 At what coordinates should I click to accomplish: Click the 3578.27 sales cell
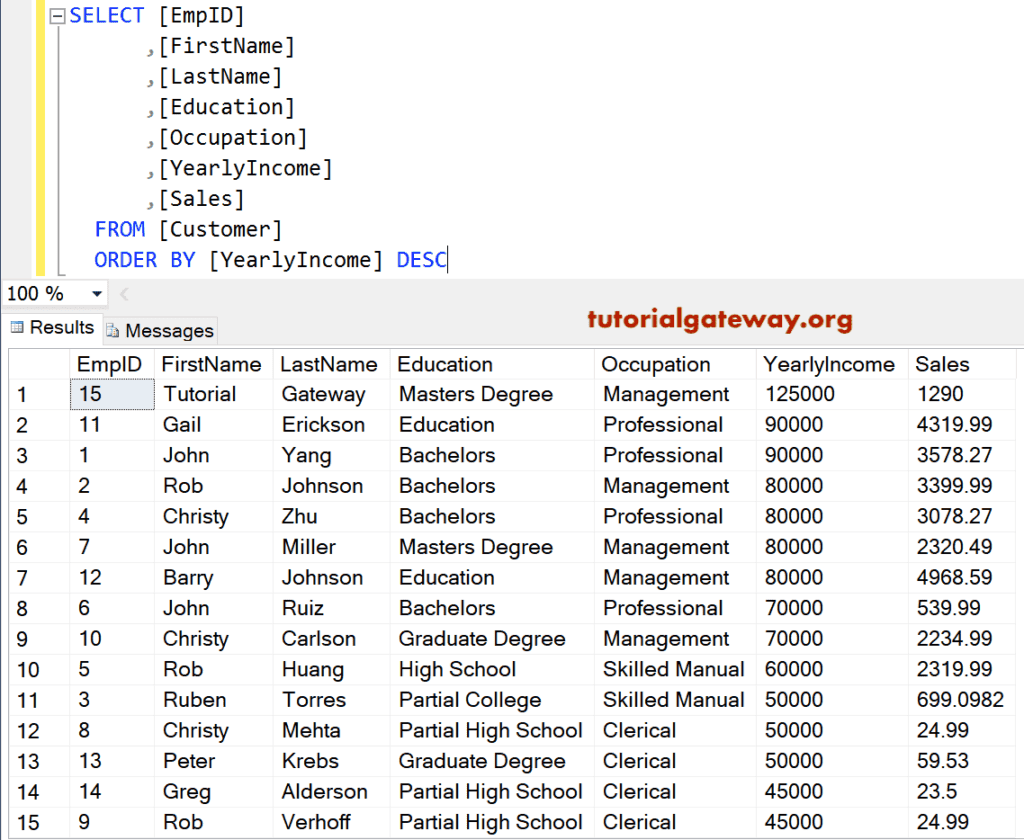[961, 455]
